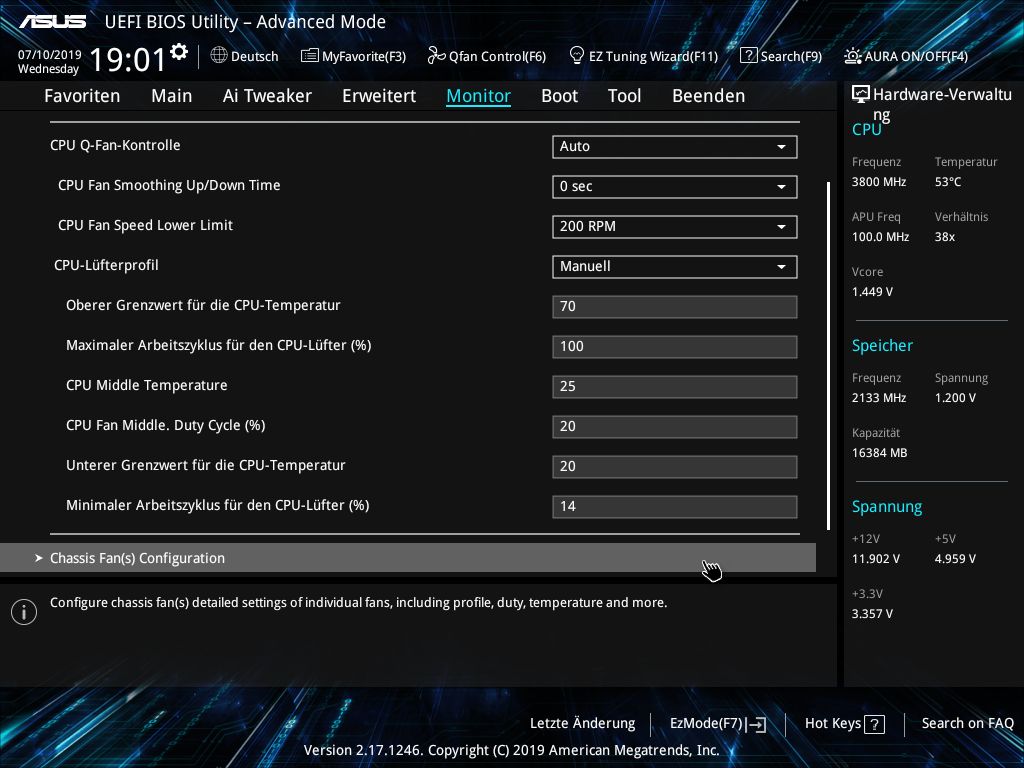Open the date and time settings gear
Image resolution: width=1024 pixels, height=768 pixels.
click(x=179, y=52)
